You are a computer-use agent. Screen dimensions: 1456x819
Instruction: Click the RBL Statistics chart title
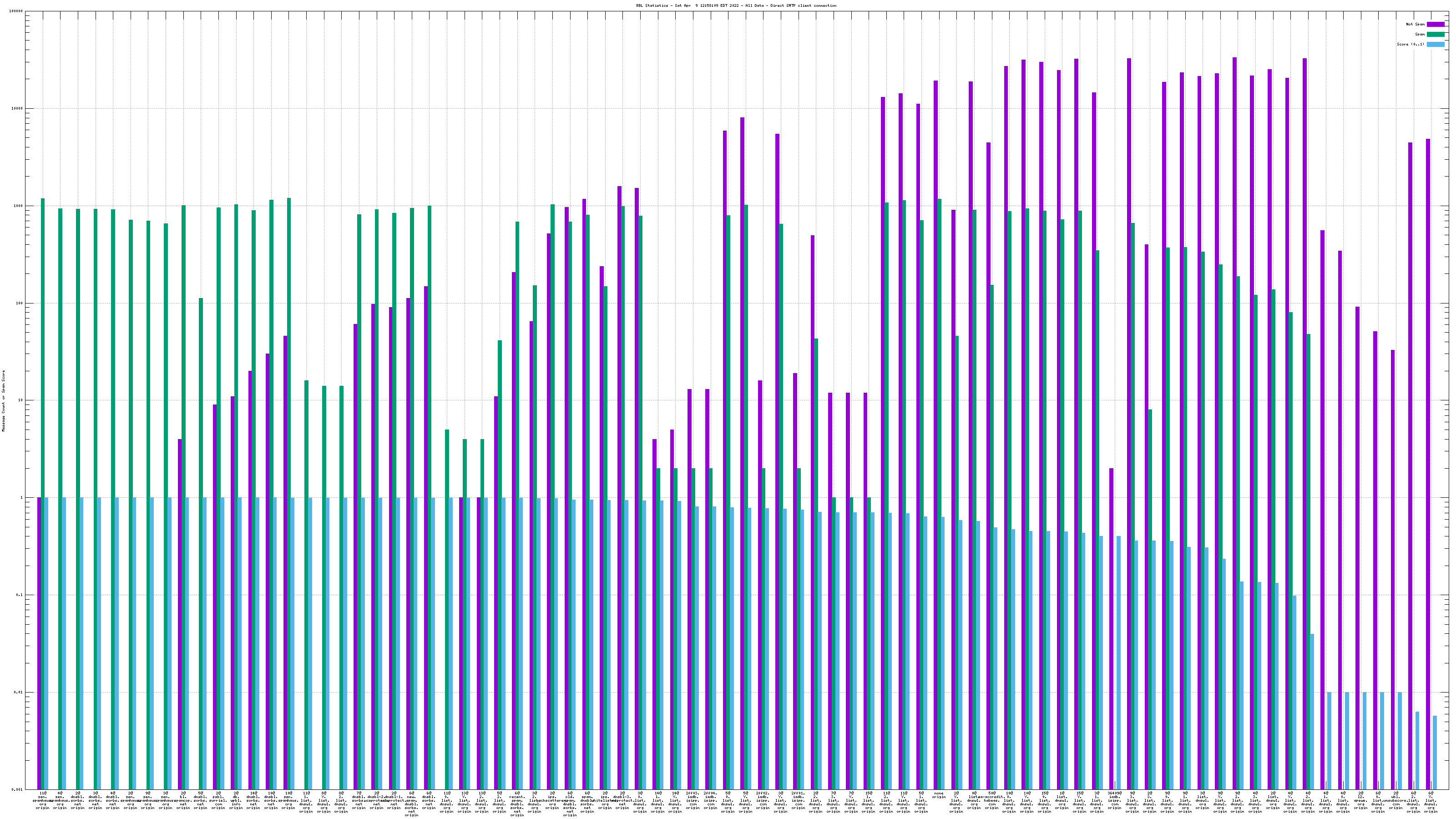click(736, 5)
